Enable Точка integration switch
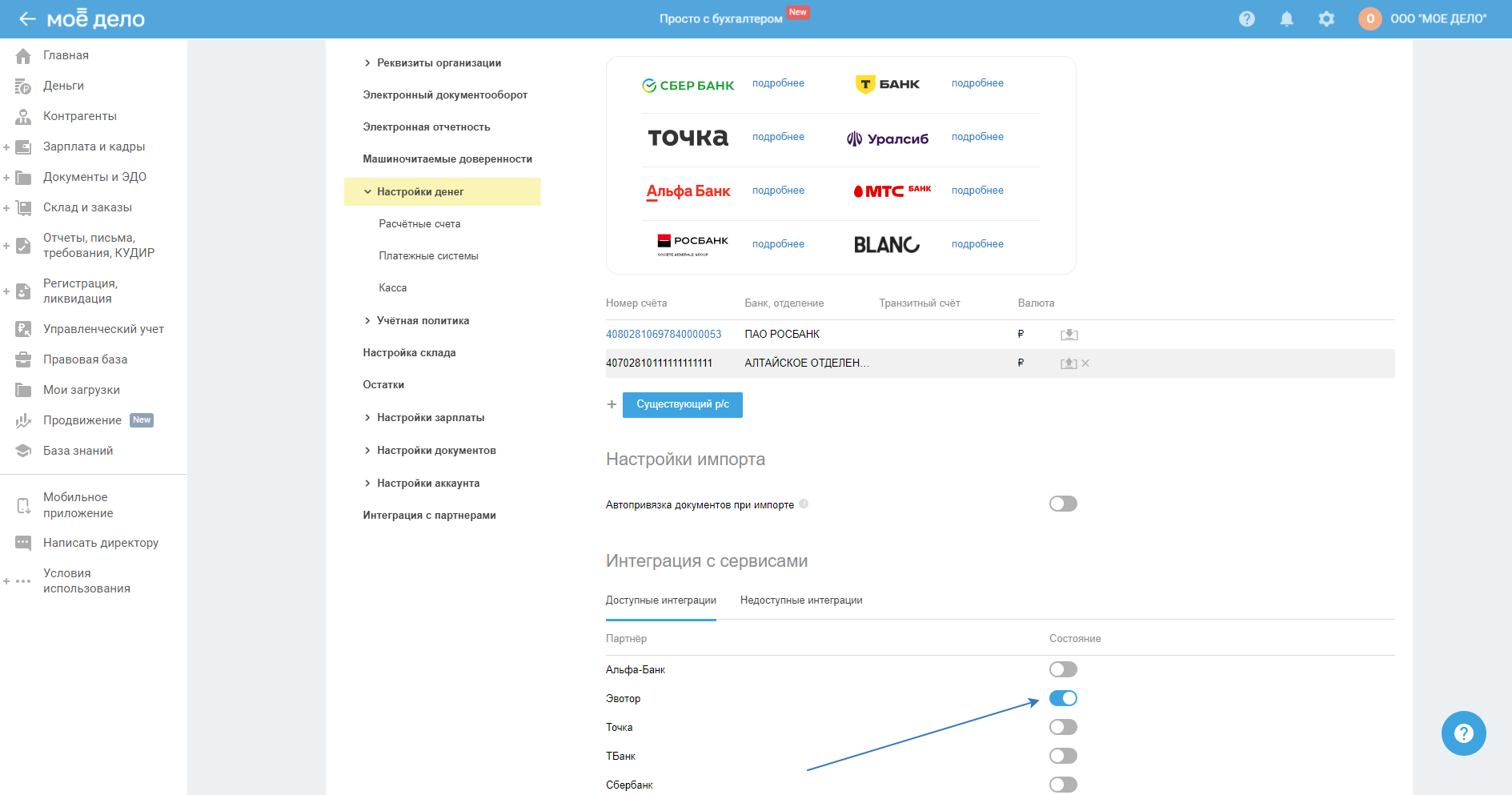This screenshot has height=795, width=1512. point(1063,727)
